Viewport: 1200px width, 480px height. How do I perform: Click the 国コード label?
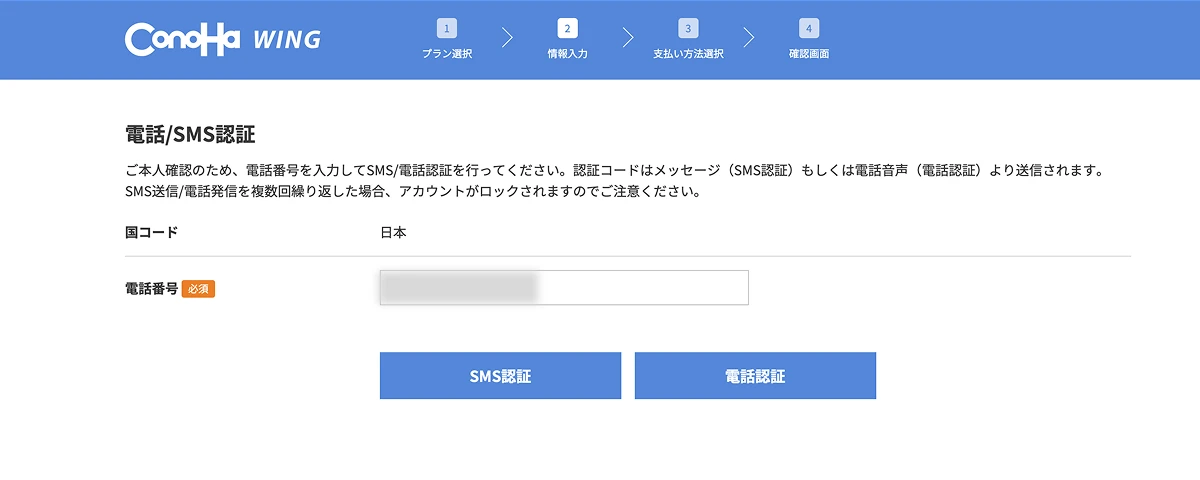(x=151, y=233)
